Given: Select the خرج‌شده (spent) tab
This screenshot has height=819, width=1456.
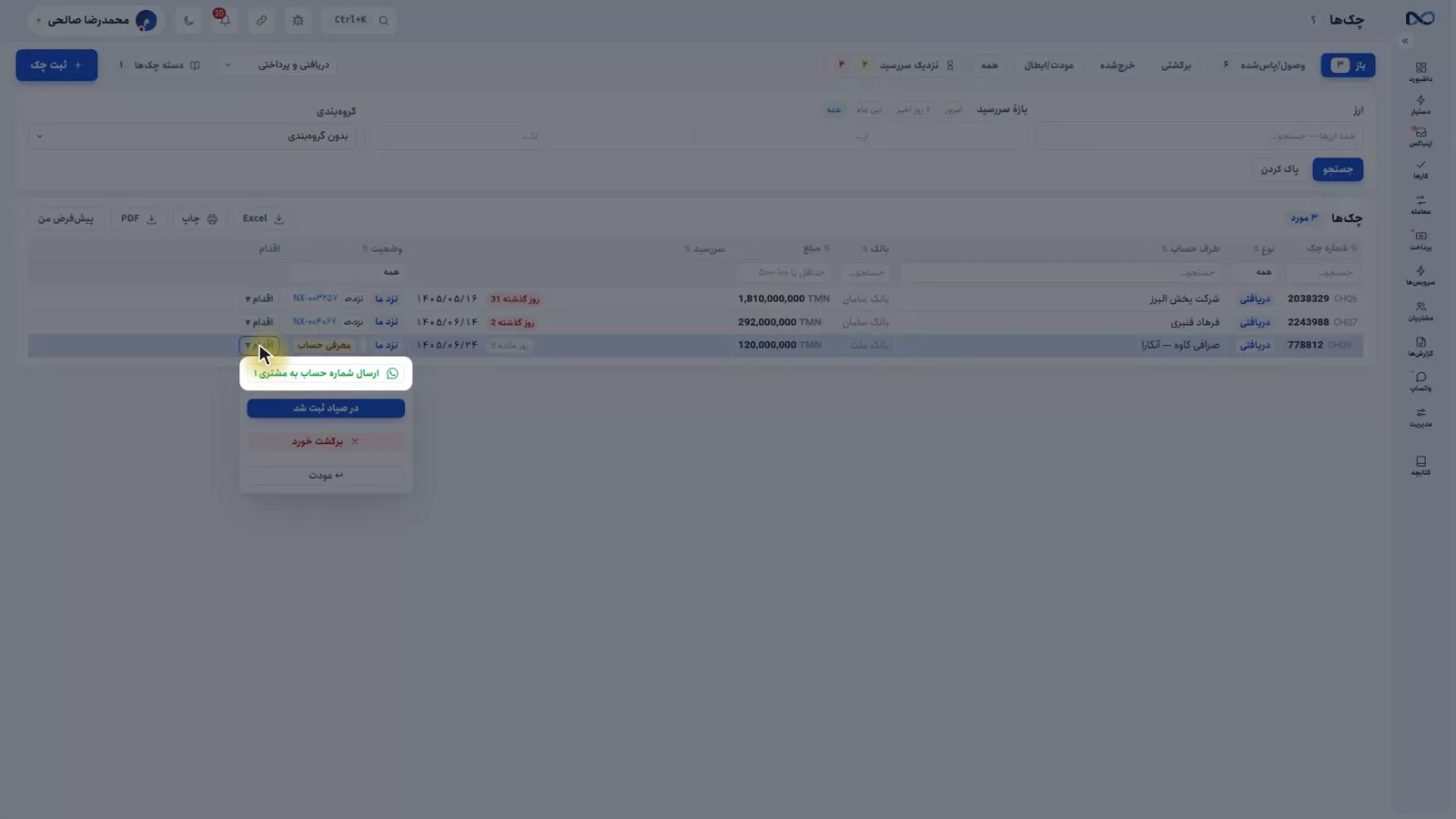Looking at the screenshot, I should click(1117, 66).
